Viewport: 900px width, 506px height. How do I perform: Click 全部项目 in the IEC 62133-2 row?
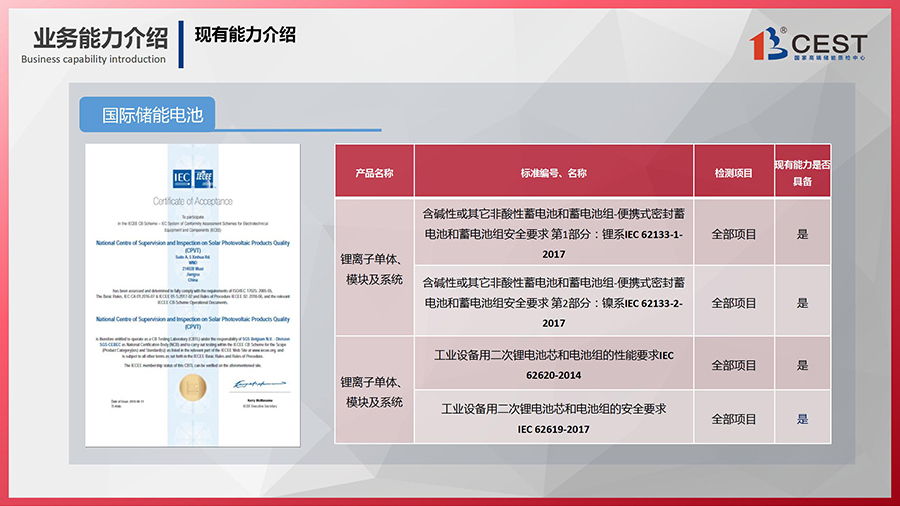[734, 303]
